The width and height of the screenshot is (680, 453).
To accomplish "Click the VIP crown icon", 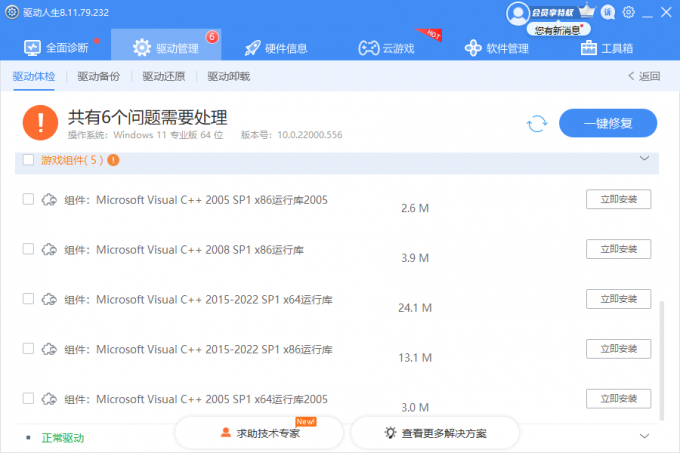I will click(587, 12).
